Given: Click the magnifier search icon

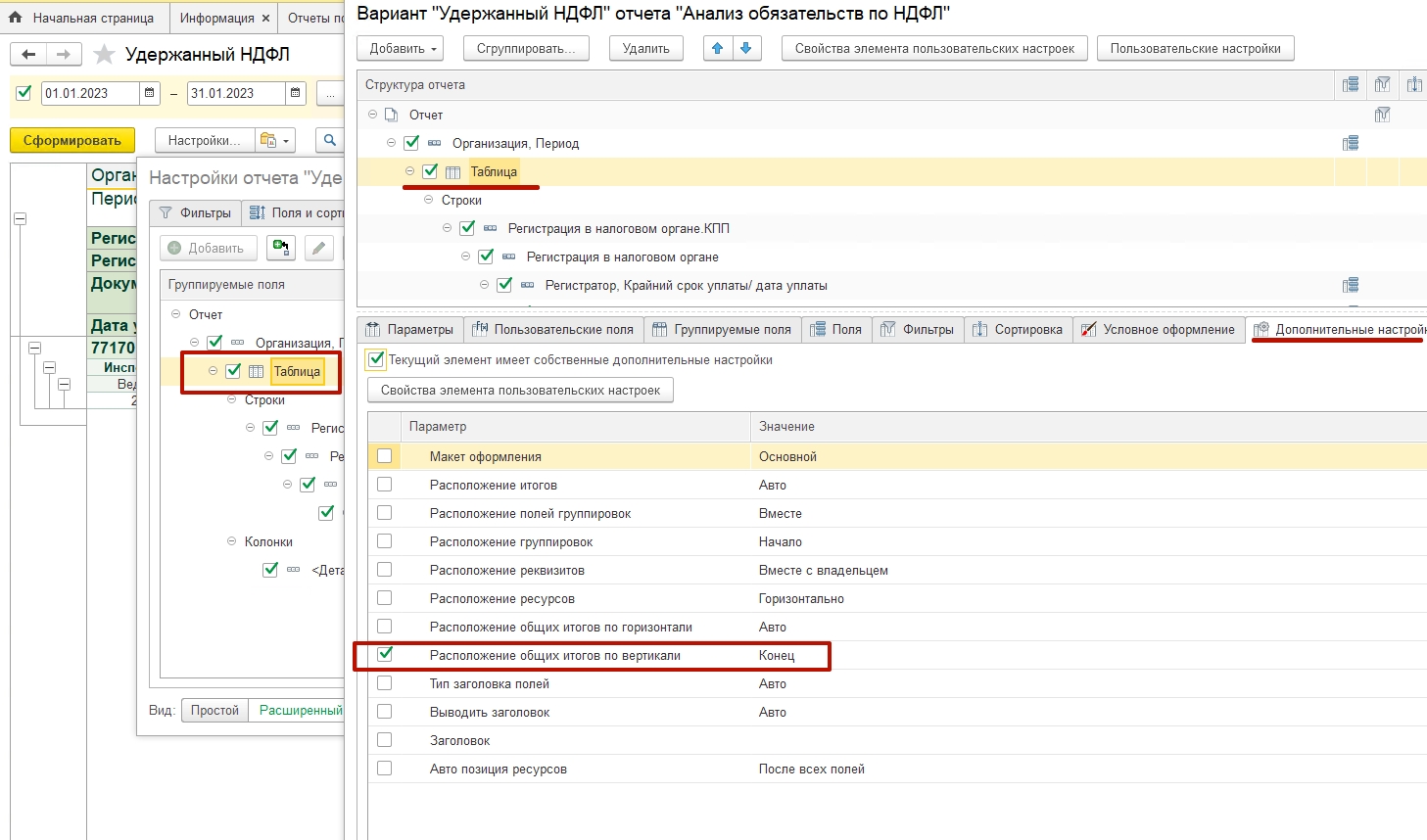Looking at the screenshot, I should click(x=330, y=141).
